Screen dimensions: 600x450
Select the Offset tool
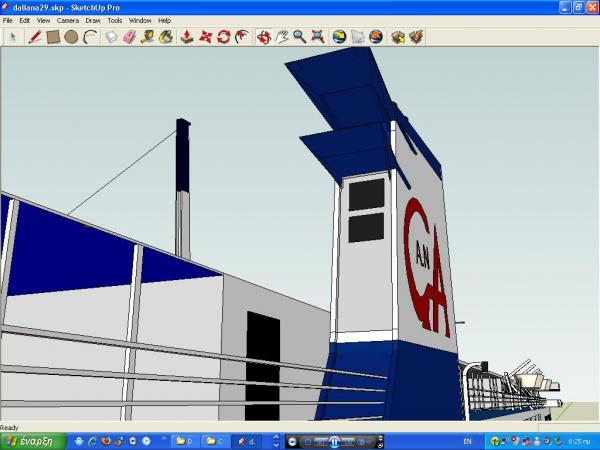click(x=242, y=37)
